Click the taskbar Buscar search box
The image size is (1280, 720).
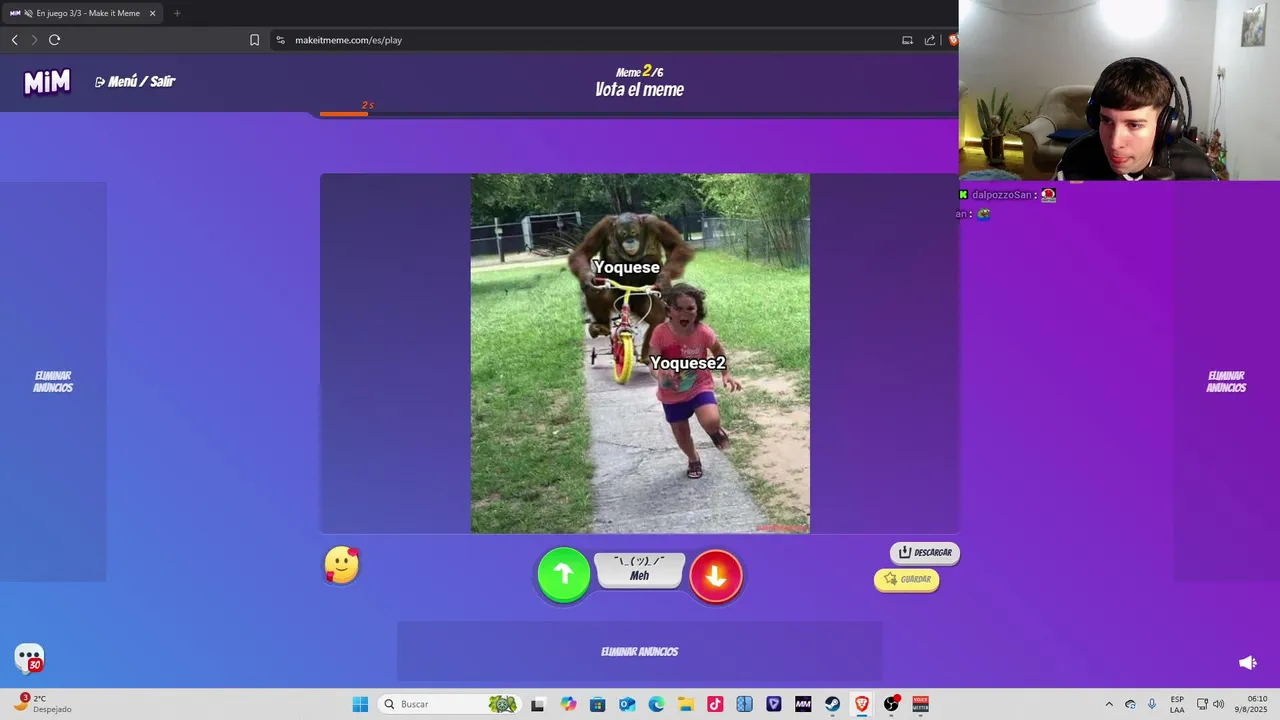point(450,704)
